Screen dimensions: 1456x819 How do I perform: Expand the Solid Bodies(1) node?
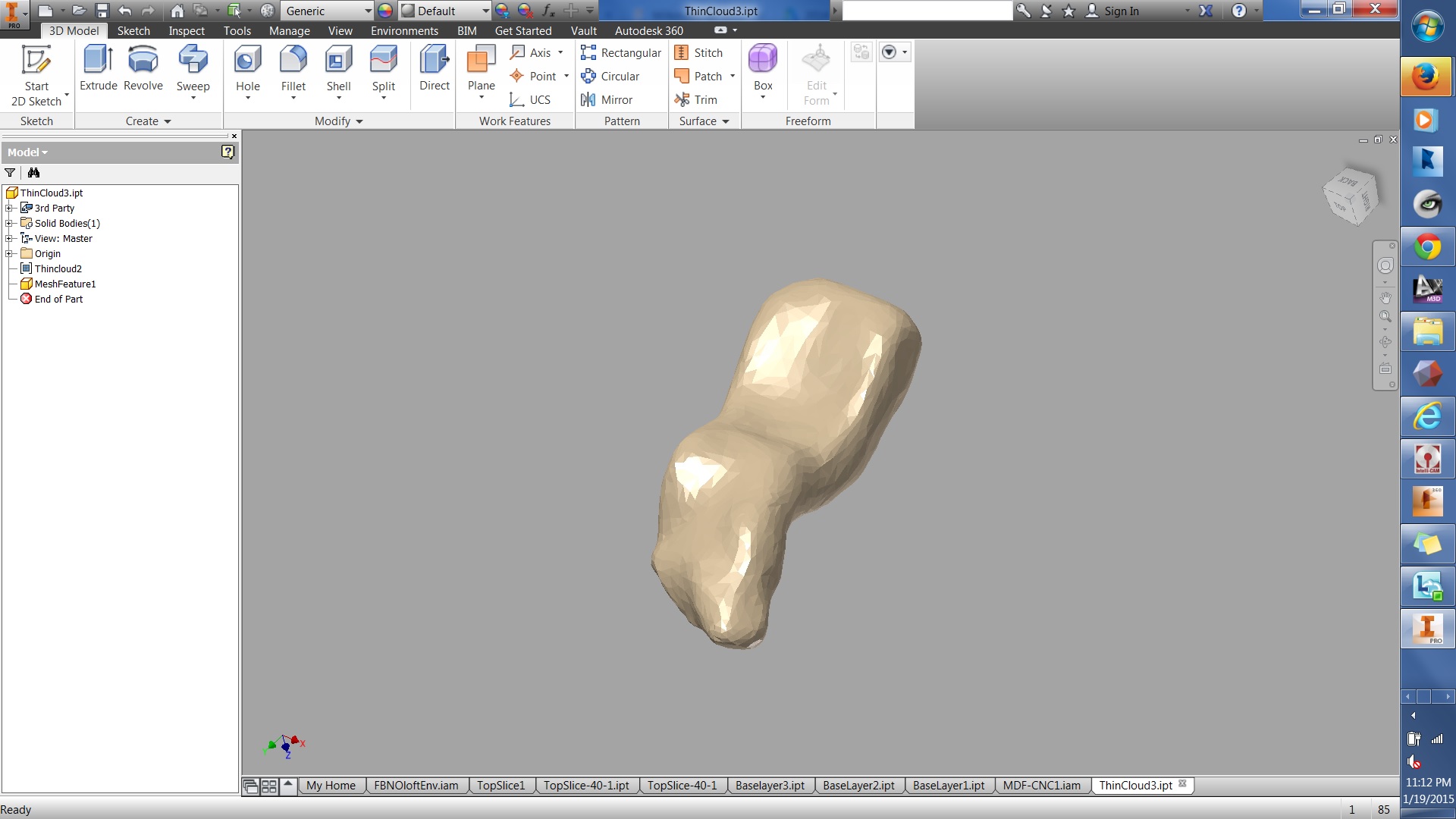click(9, 223)
